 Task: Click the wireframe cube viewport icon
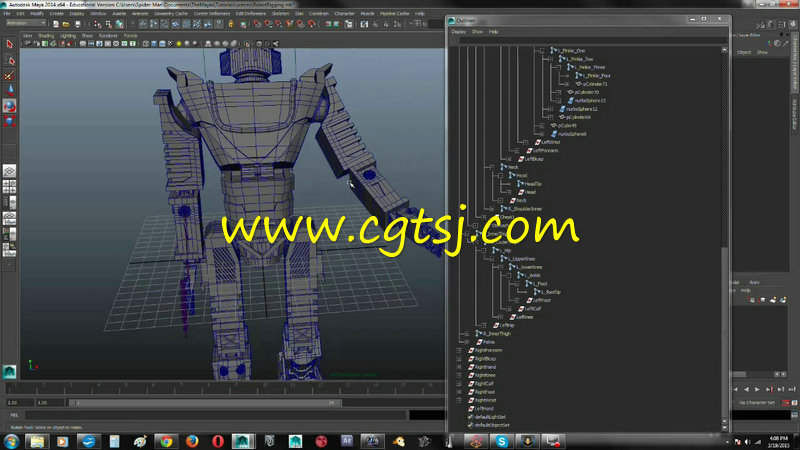[145, 44]
